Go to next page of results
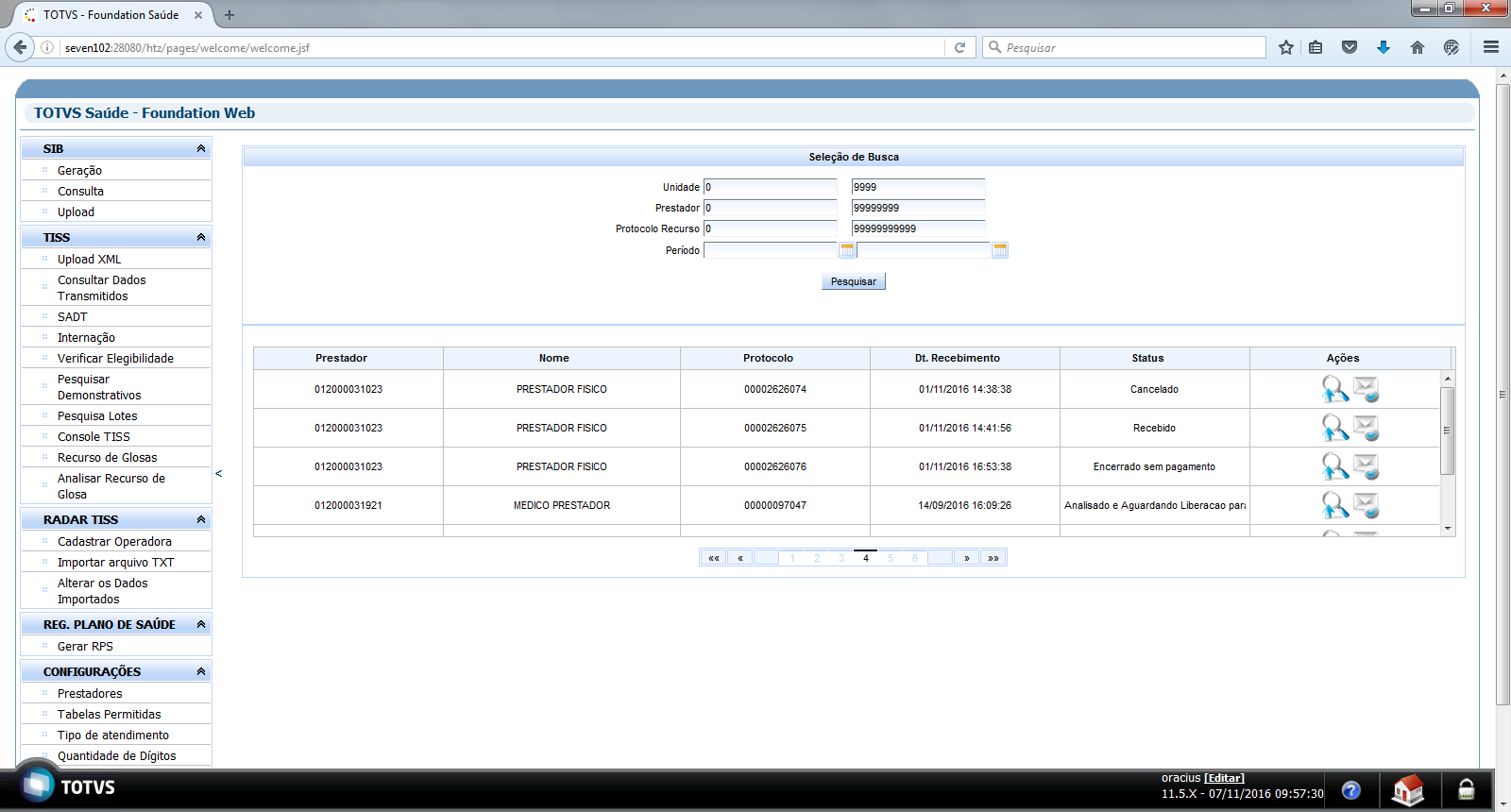This screenshot has width=1511, height=812. 967,558
